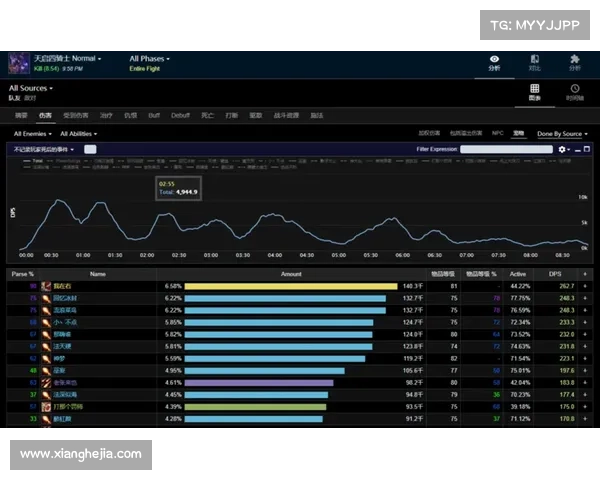Sort by the Parse % column header
Image resolution: width=600 pixels, height=480 pixels.
(x=23, y=274)
